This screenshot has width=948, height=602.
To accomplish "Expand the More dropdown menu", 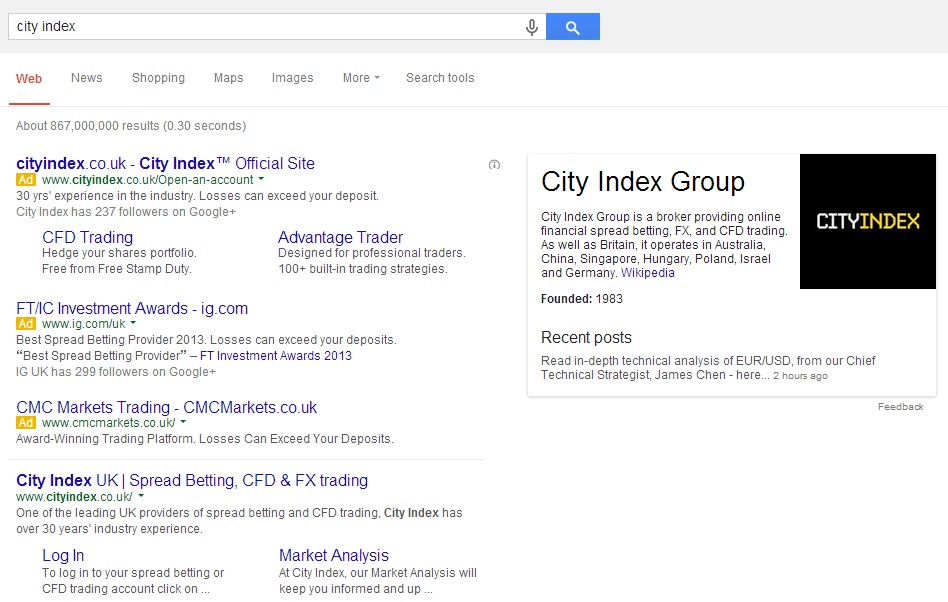I will (361, 78).
